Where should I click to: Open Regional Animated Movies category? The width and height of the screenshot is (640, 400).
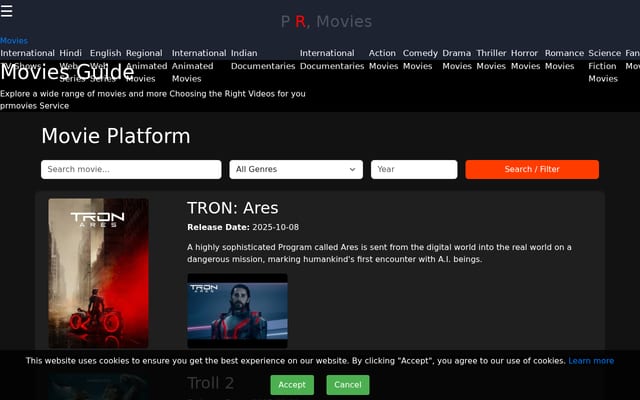coord(146,66)
